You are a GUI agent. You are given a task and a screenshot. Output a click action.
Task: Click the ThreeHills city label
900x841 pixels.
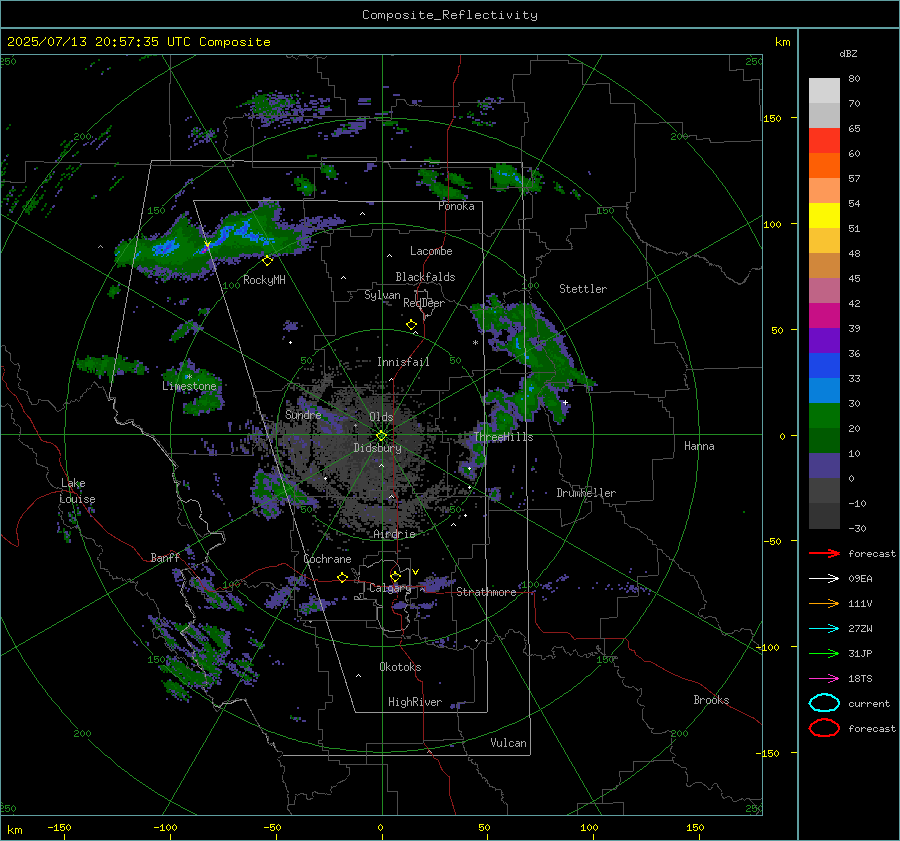click(x=503, y=437)
